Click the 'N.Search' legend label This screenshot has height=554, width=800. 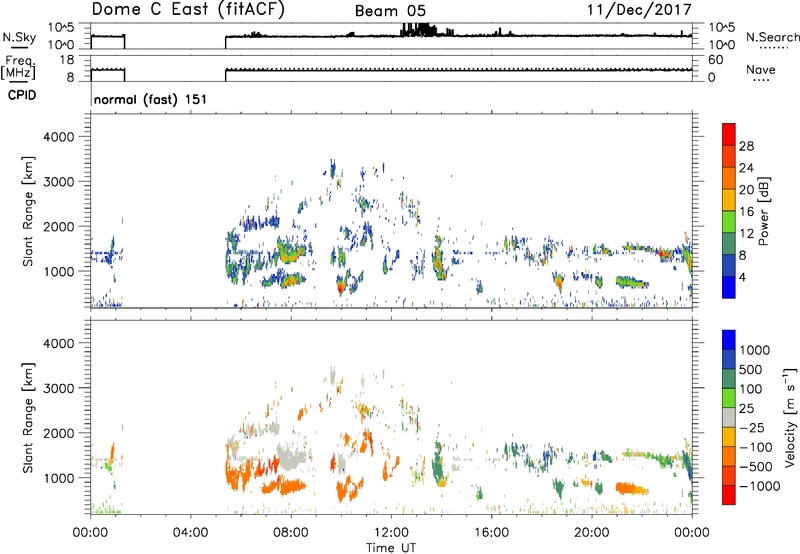coord(772,37)
